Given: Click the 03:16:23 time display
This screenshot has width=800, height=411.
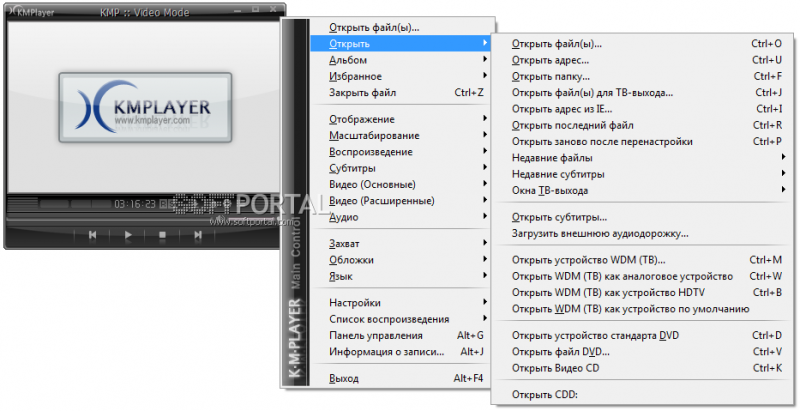Looking at the screenshot, I should pos(135,204).
